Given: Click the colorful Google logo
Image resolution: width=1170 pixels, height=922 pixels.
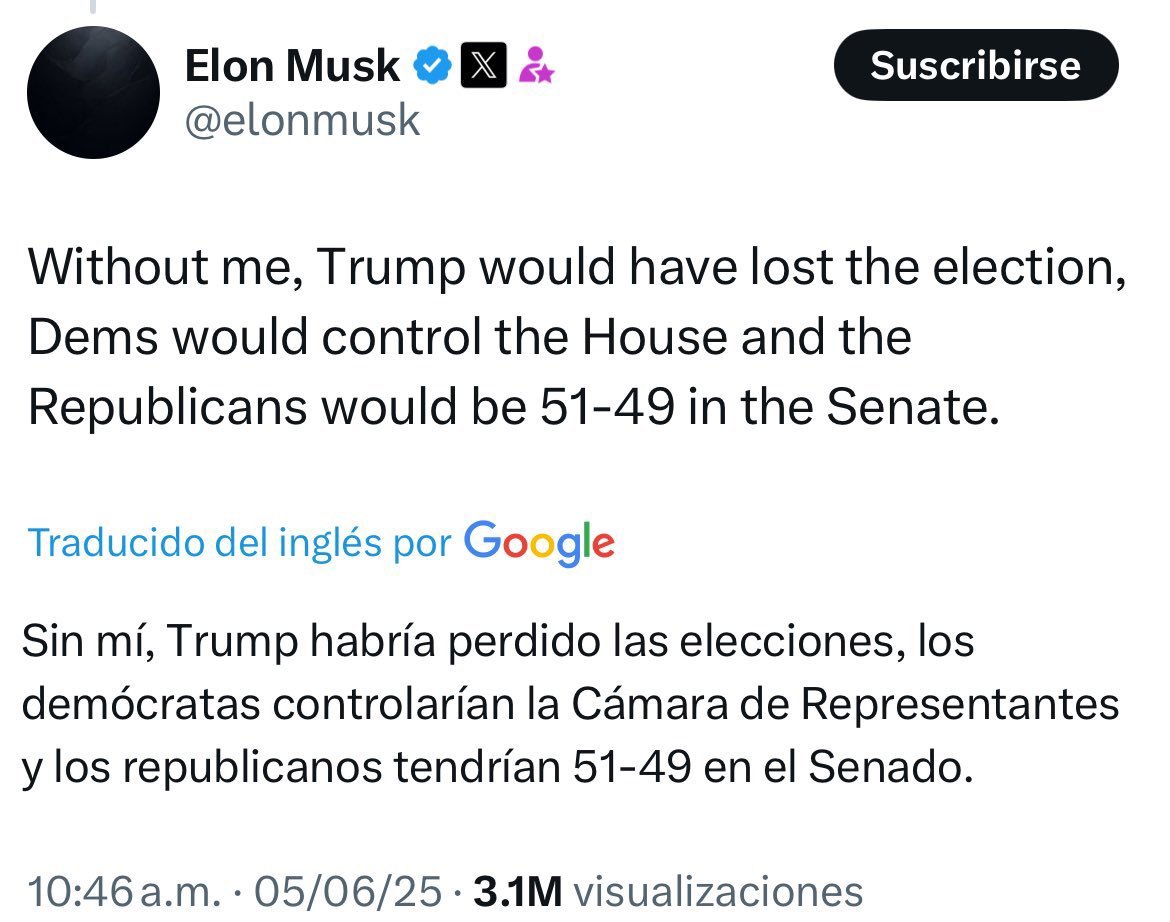Looking at the screenshot, I should click(539, 542).
